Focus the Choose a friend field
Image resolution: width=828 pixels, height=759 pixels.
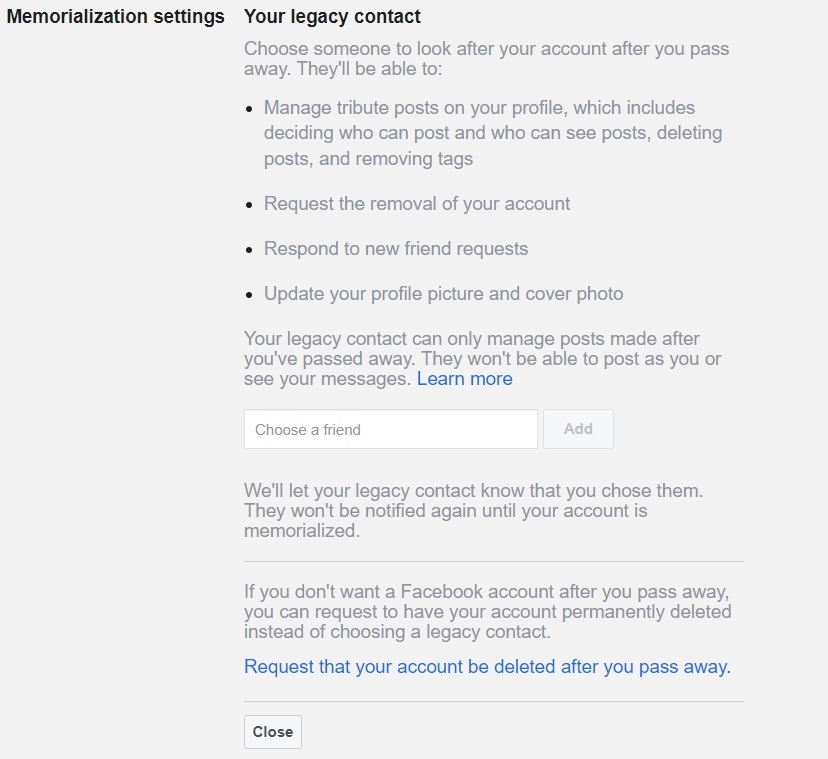pos(390,429)
